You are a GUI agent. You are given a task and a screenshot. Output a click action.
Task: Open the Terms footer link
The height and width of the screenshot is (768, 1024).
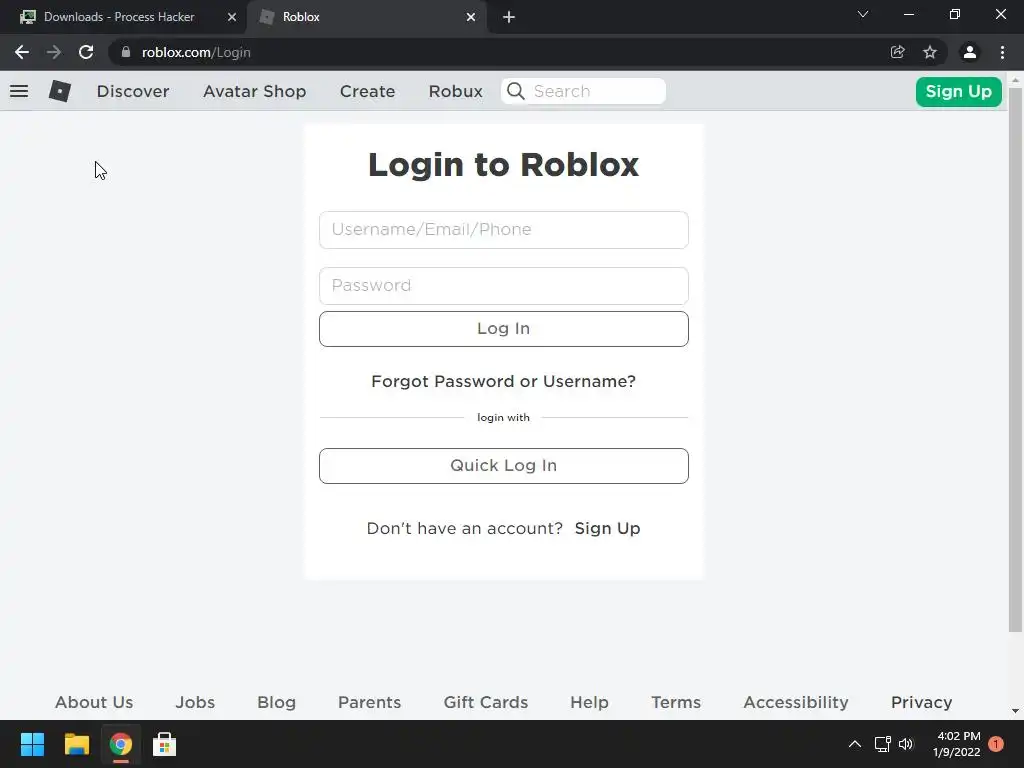click(676, 702)
